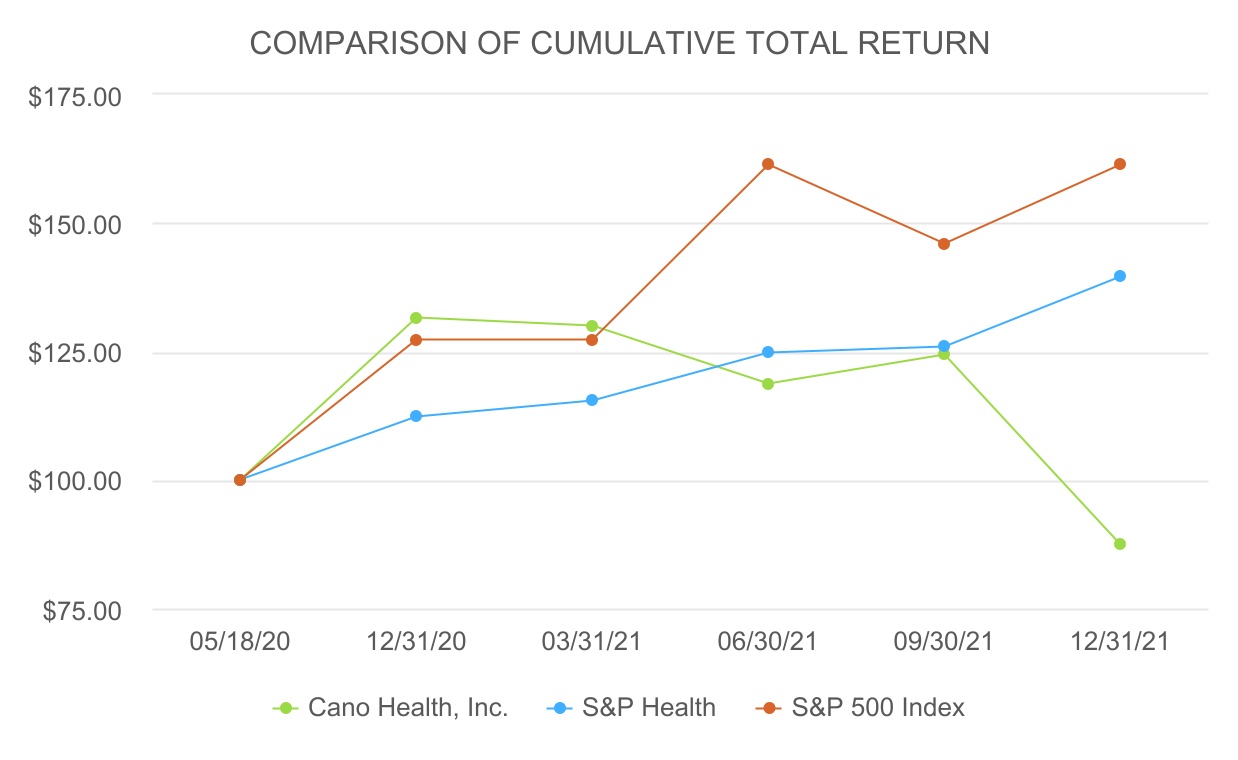1238x760 pixels.
Task: Click the chart title text
Action: [619, 43]
